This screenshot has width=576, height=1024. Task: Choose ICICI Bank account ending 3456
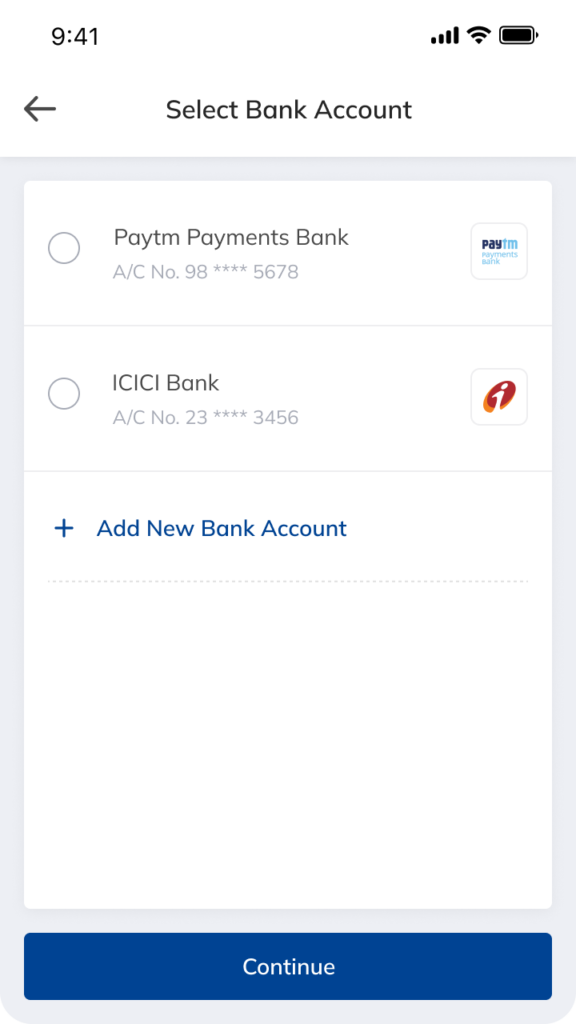288,396
